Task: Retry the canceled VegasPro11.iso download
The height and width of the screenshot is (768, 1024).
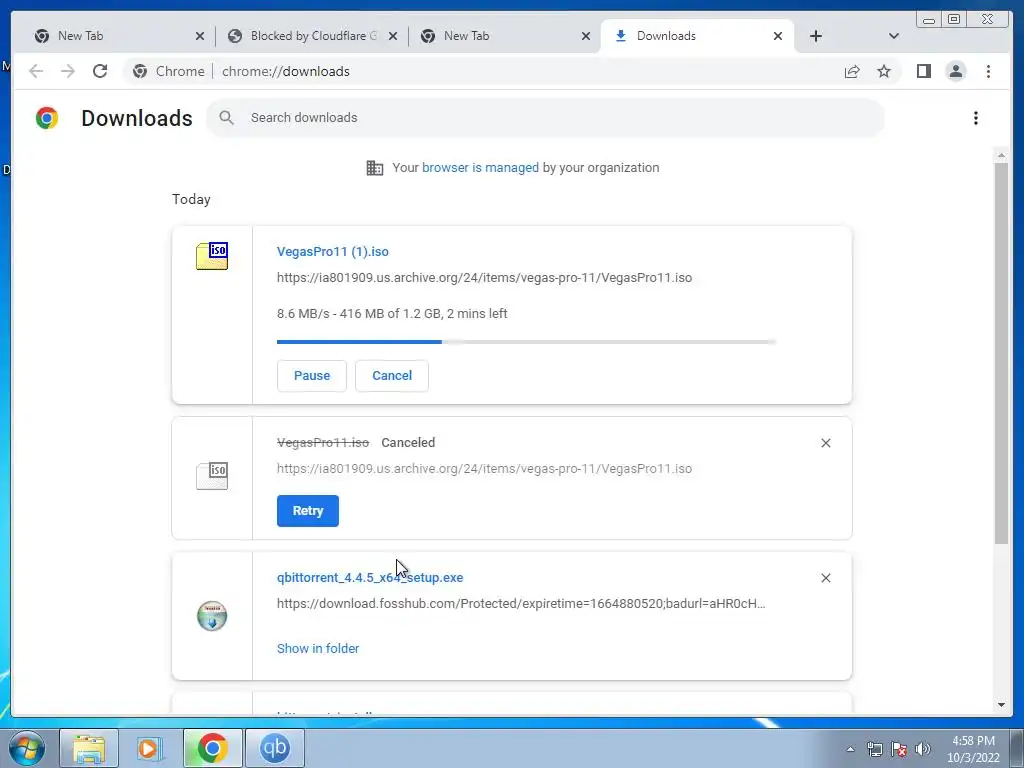Action: point(308,511)
